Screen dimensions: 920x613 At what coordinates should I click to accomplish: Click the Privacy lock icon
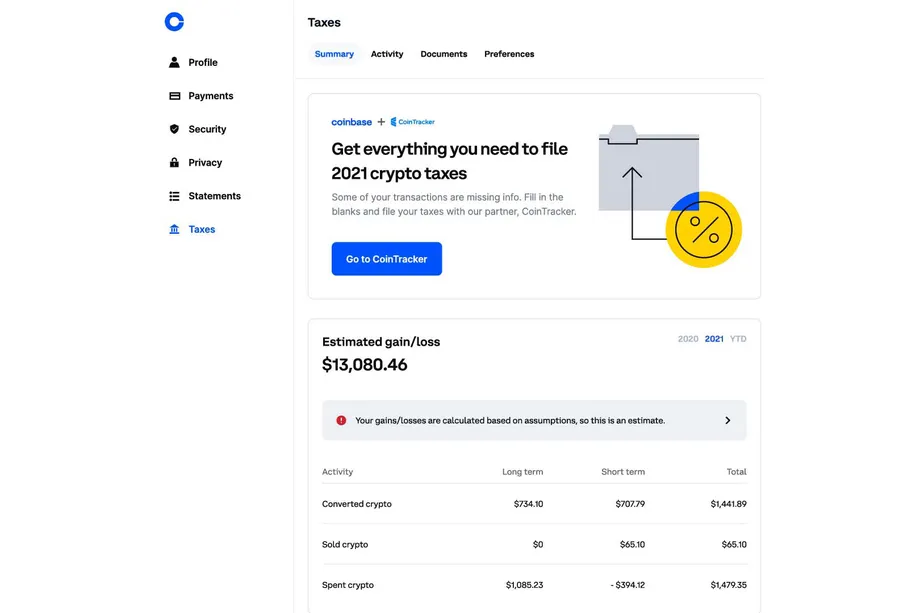pyautogui.click(x=174, y=162)
